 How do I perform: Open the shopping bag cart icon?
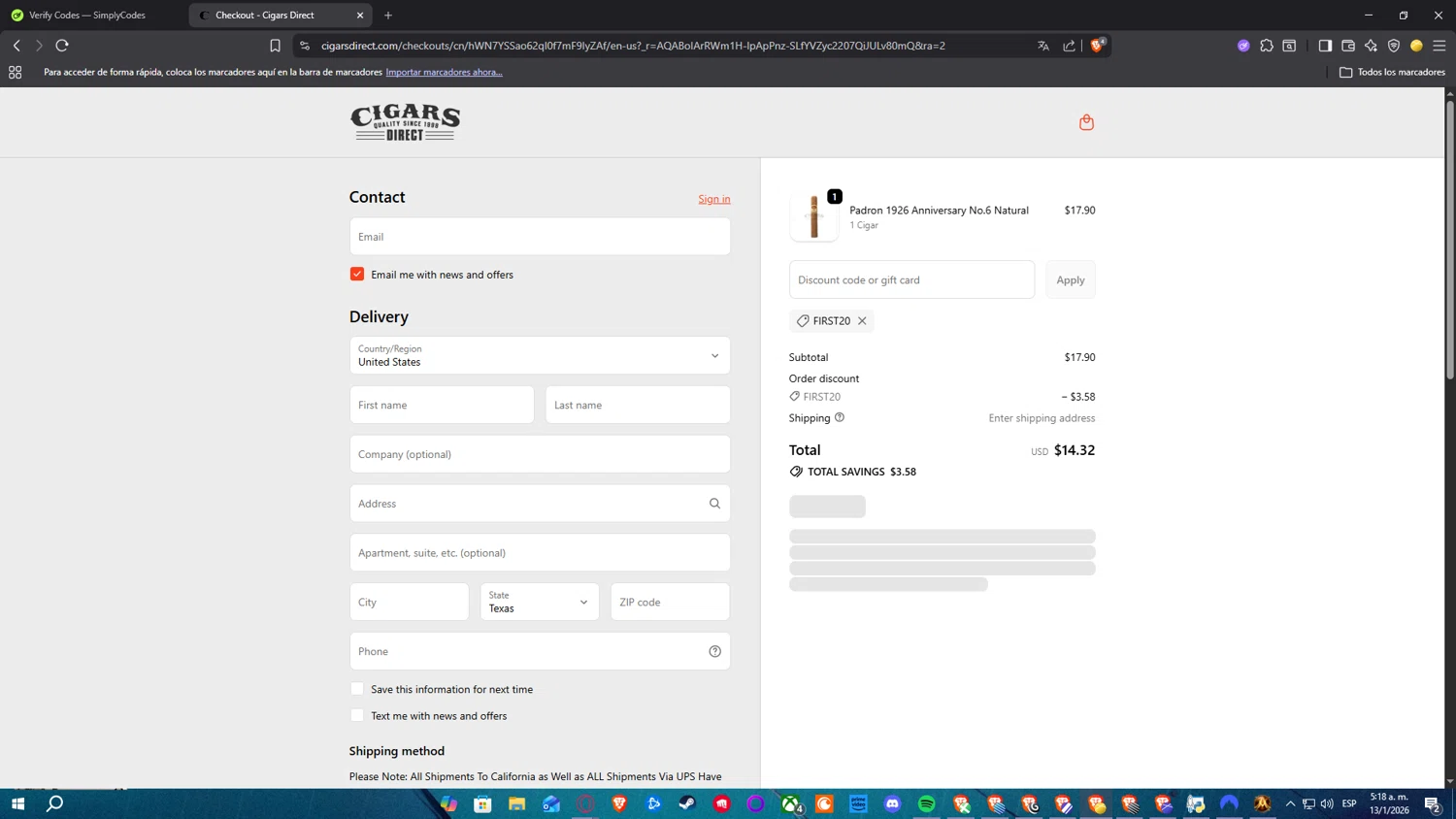(x=1086, y=122)
